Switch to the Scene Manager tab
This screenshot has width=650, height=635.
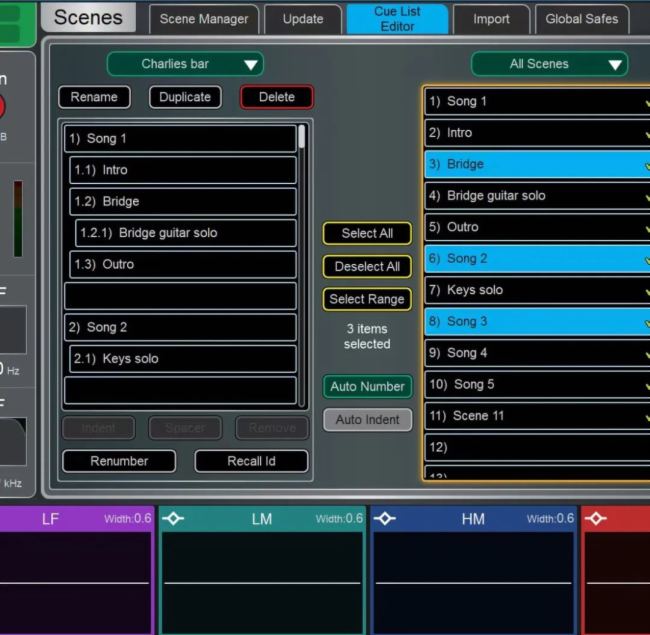(x=204, y=19)
